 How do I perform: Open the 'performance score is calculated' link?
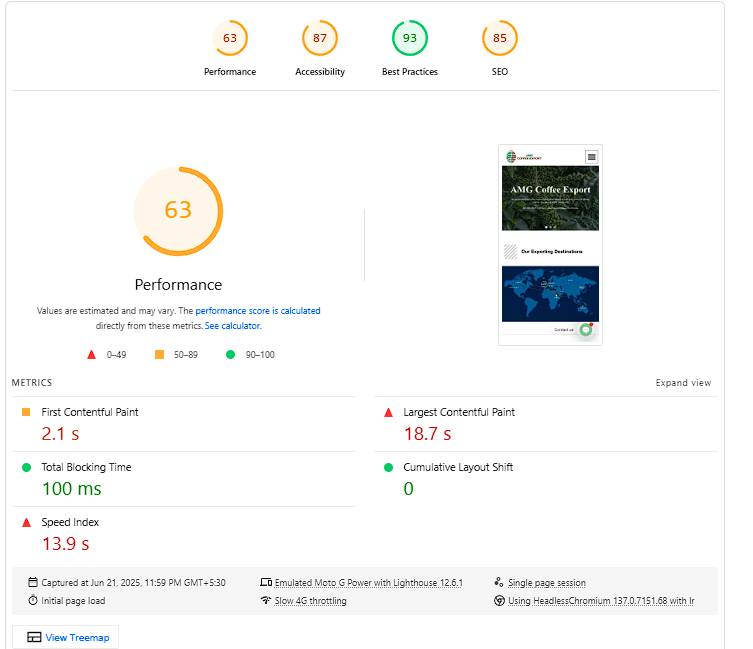coord(258,311)
